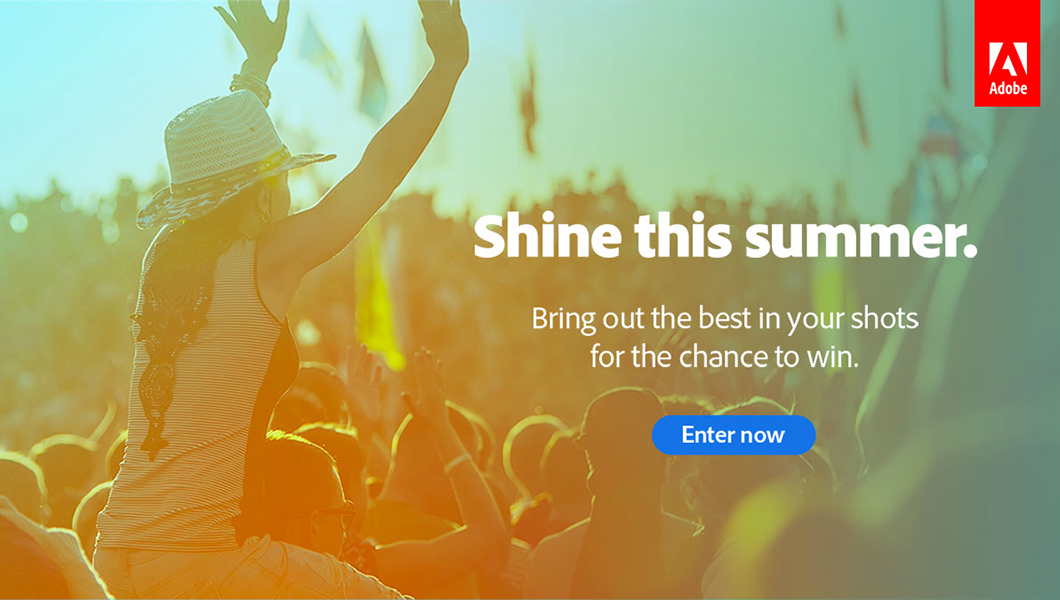Image resolution: width=1060 pixels, height=600 pixels.
Task: Click the yellow flag in the crowd
Action: [379, 297]
